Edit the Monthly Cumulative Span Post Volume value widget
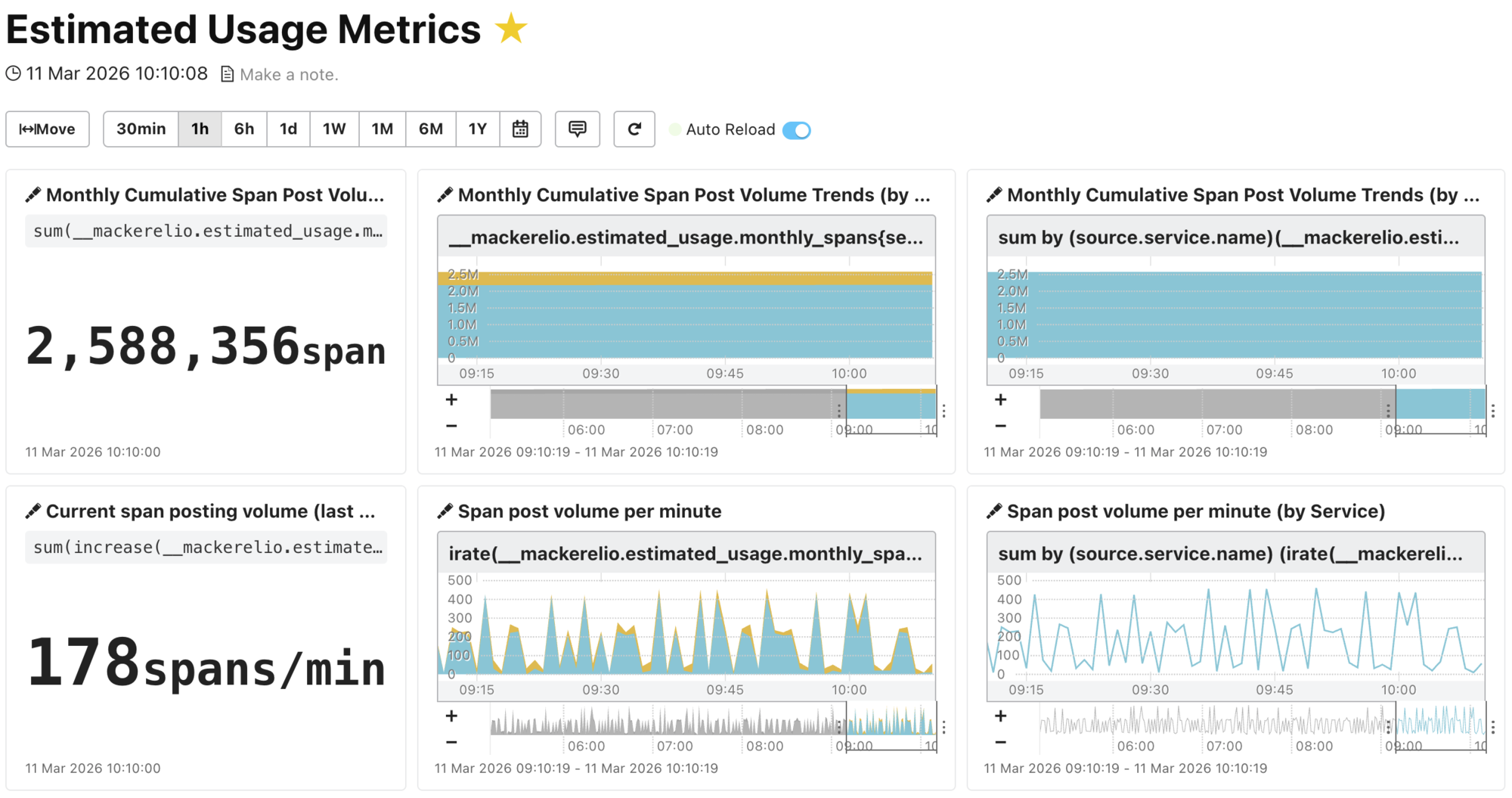The width and height of the screenshot is (1512, 798). [x=33, y=195]
